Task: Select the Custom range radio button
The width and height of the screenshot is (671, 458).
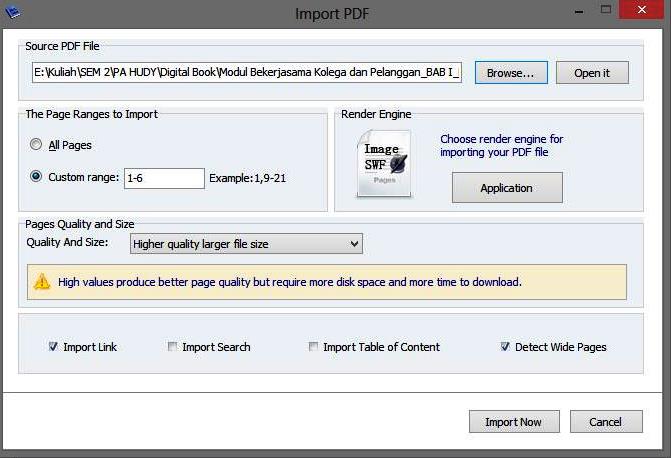Action: (36, 176)
